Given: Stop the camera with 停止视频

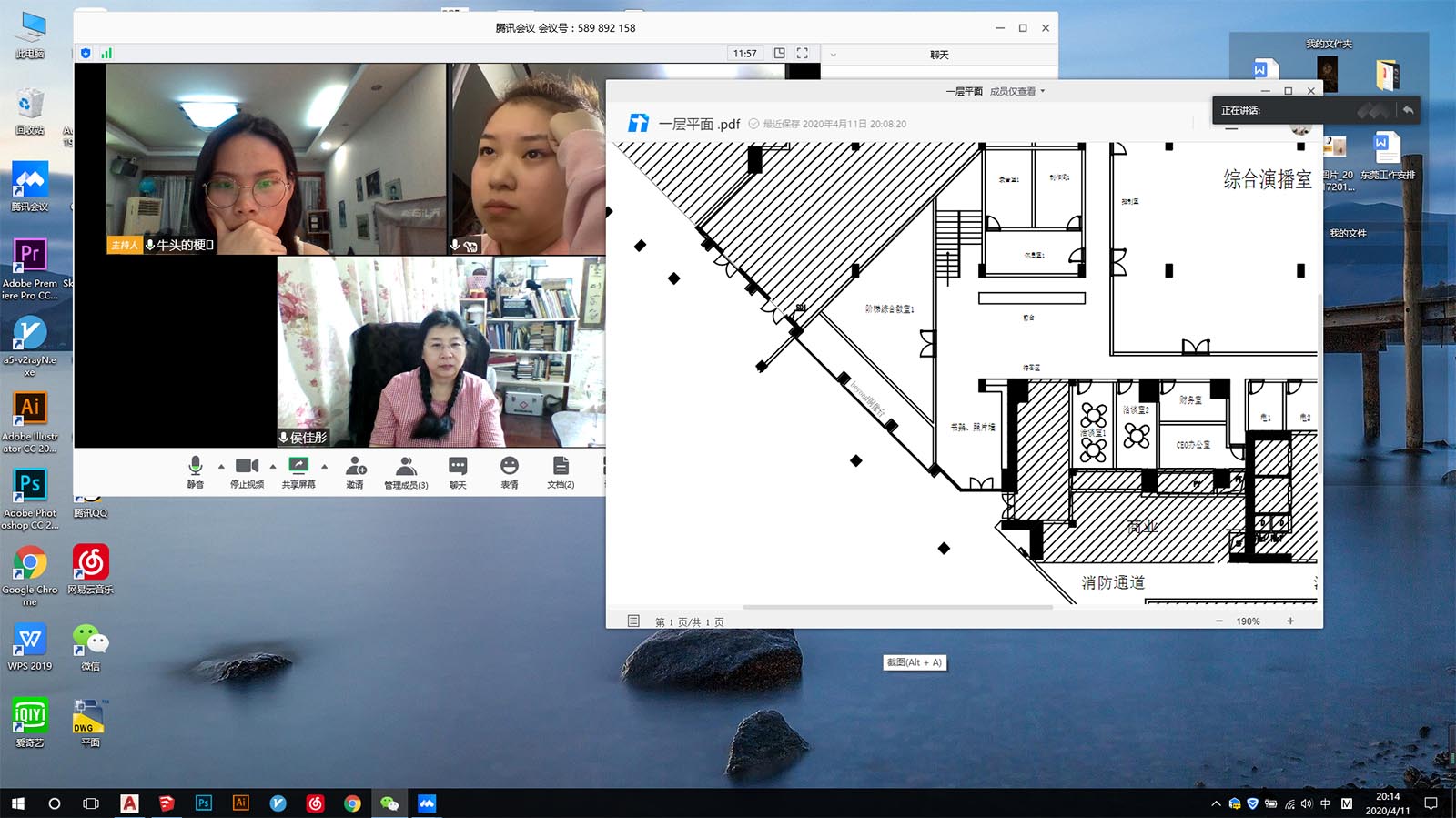Looking at the screenshot, I should [247, 471].
